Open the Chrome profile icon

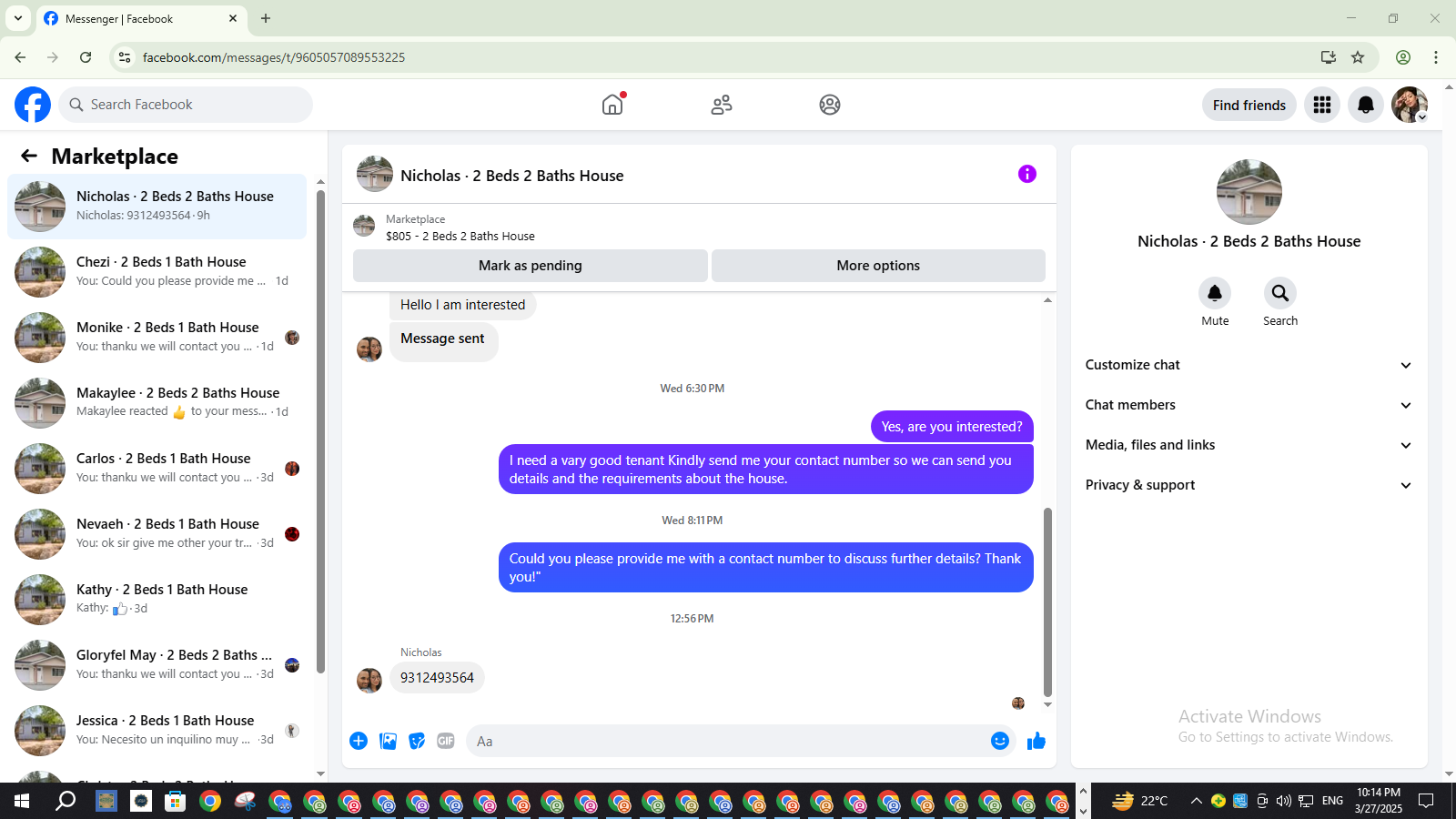click(1403, 57)
